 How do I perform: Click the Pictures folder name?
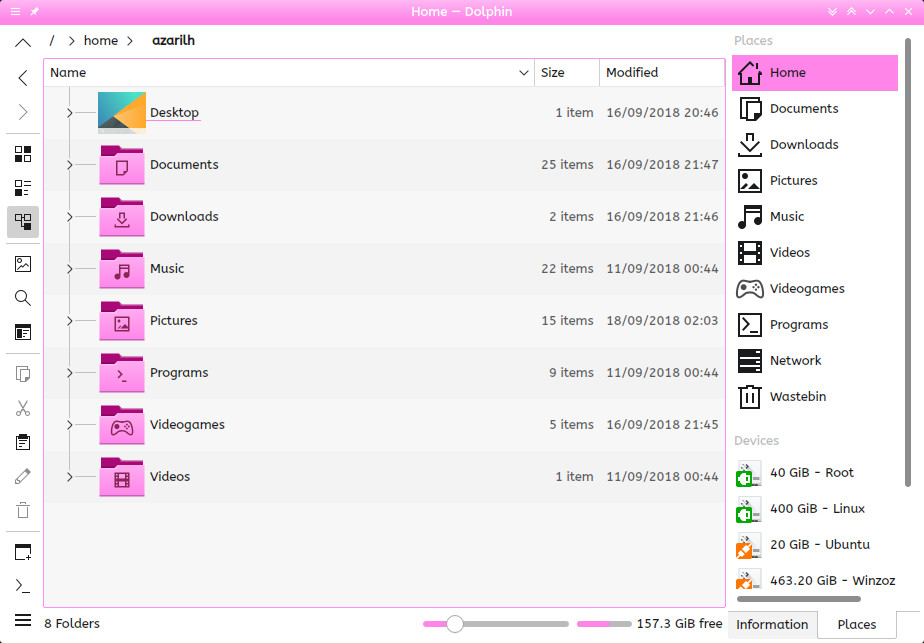point(174,321)
